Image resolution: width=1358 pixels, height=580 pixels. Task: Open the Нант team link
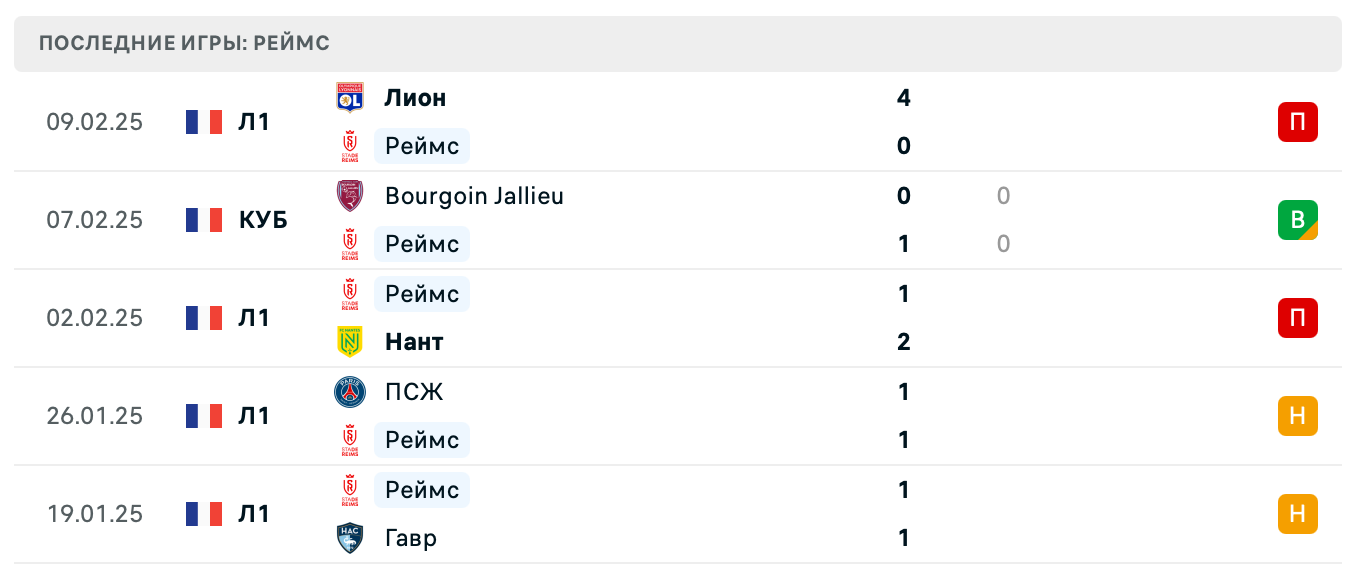point(414,342)
